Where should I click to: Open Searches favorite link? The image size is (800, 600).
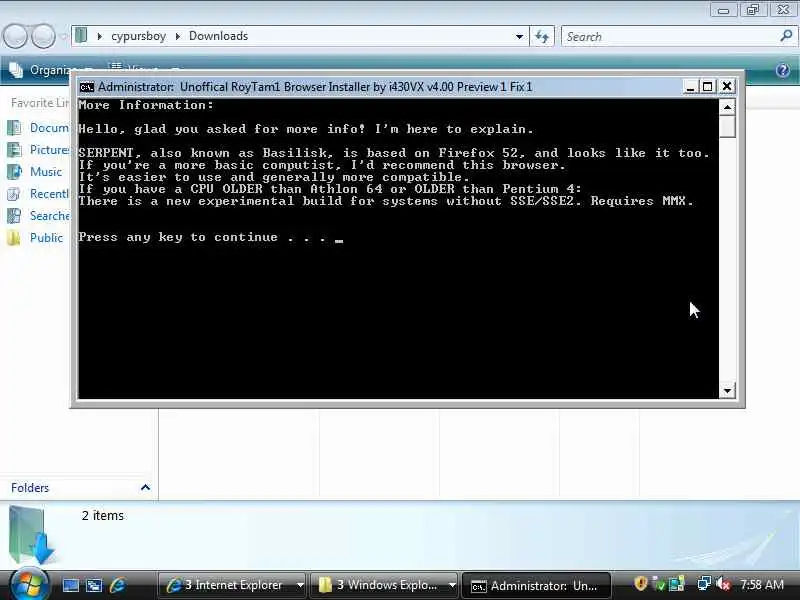tap(49, 216)
